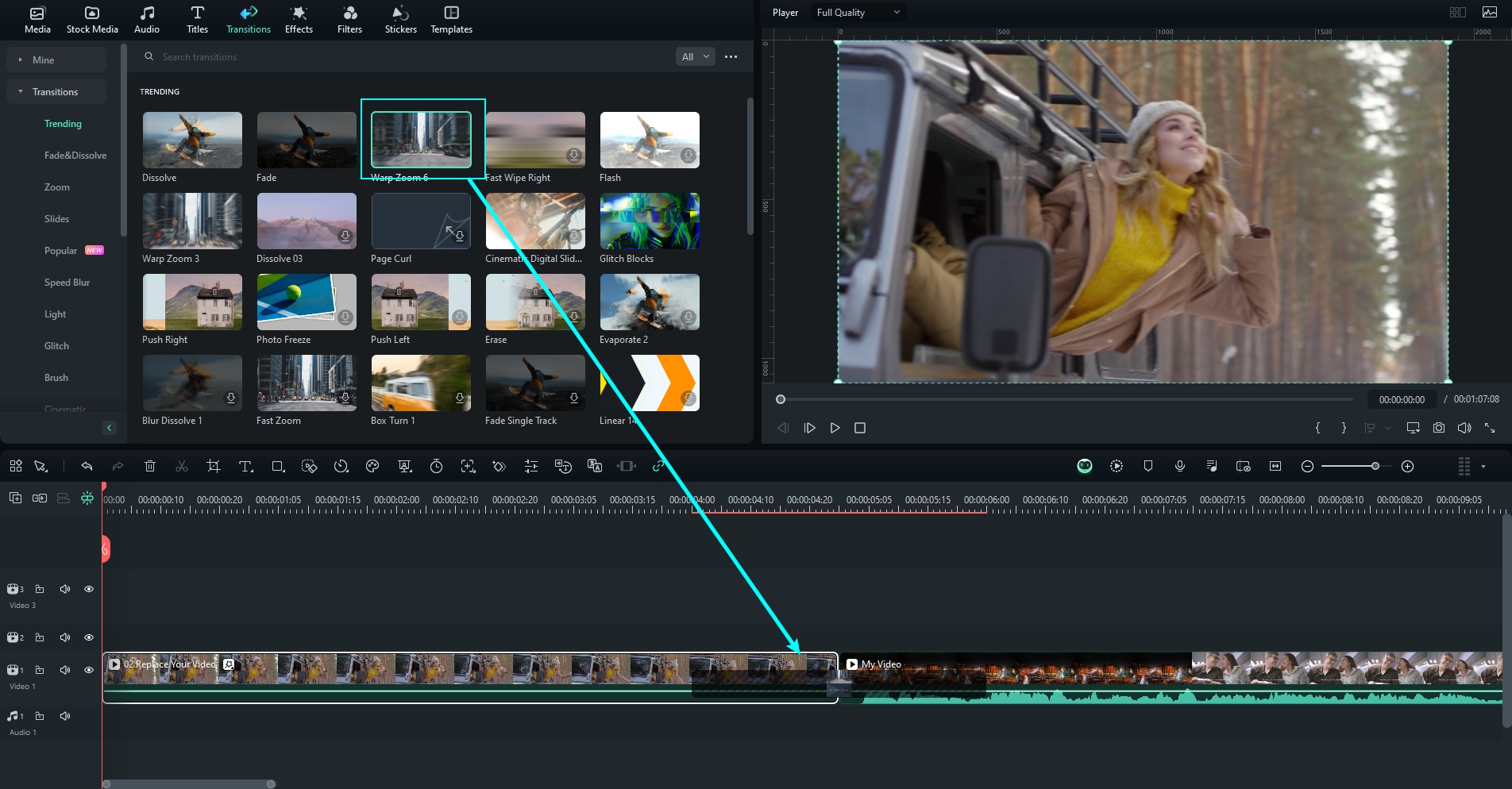Switch to the Effects tab
This screenshot has height=789, width=1512.
299,19
